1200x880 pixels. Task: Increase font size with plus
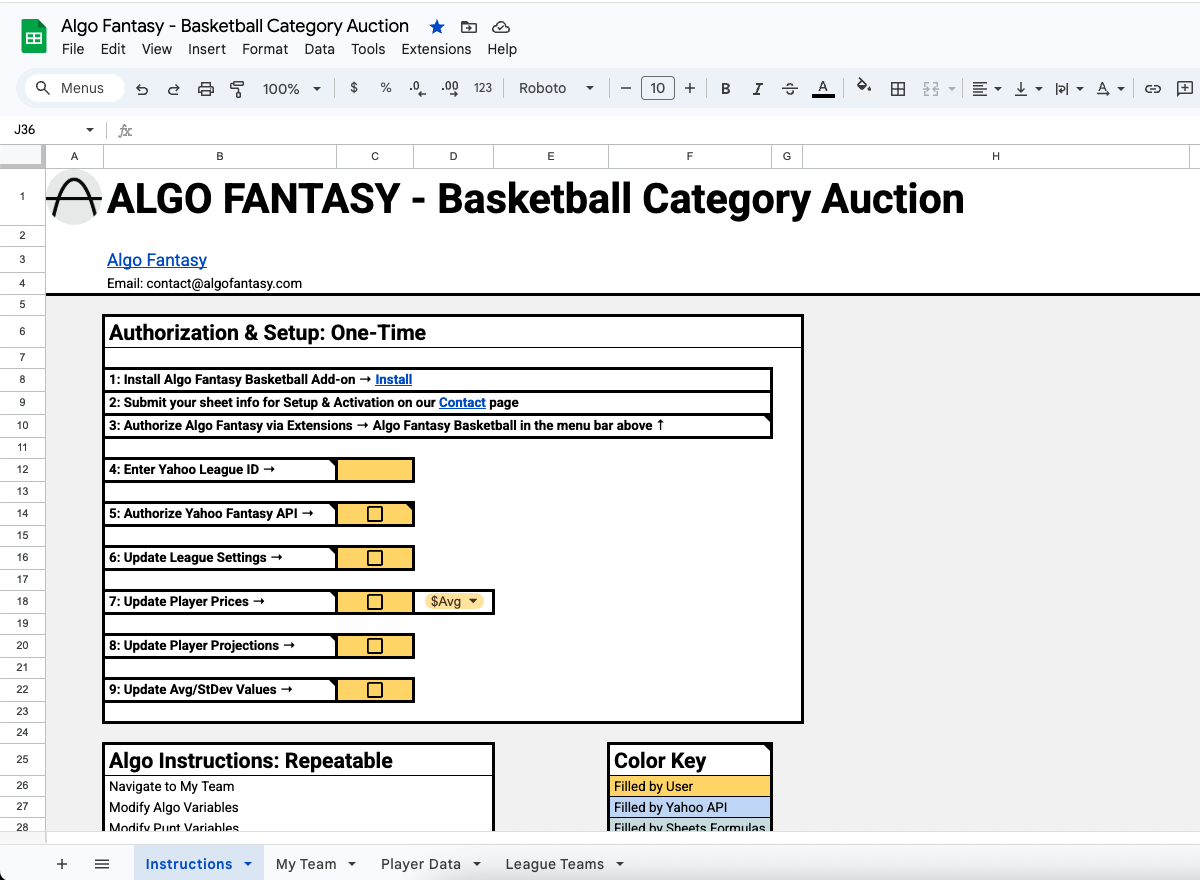point(689,88)
